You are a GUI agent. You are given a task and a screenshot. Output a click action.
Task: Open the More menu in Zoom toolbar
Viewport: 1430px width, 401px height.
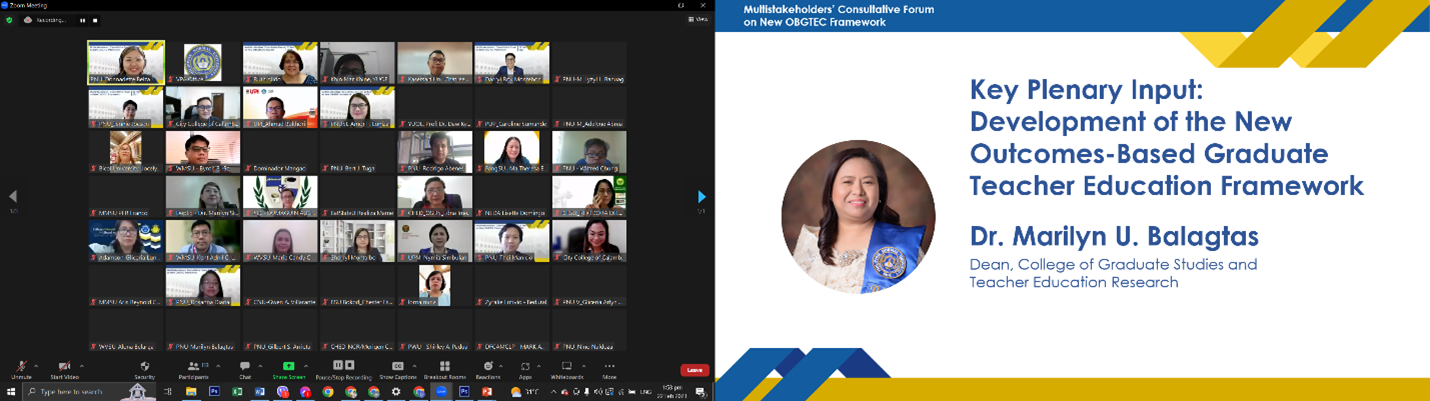coord(609,368)
